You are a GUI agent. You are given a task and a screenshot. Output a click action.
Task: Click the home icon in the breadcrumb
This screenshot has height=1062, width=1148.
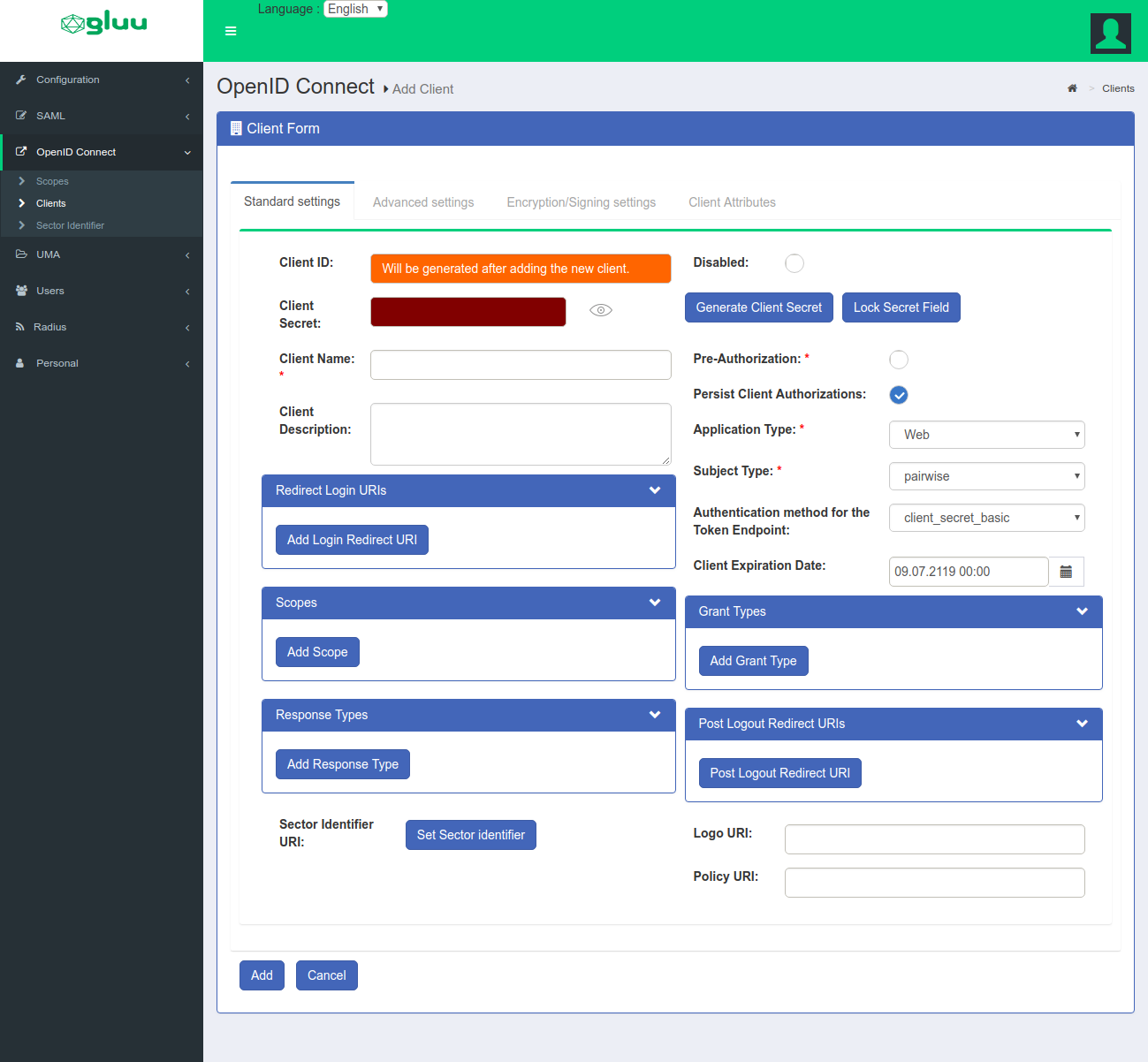pos(1072,87)
